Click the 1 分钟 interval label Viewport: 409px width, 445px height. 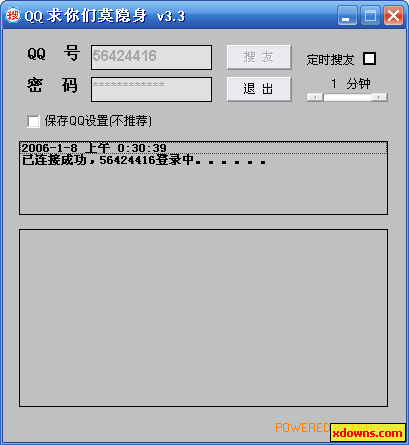point(351,84)
